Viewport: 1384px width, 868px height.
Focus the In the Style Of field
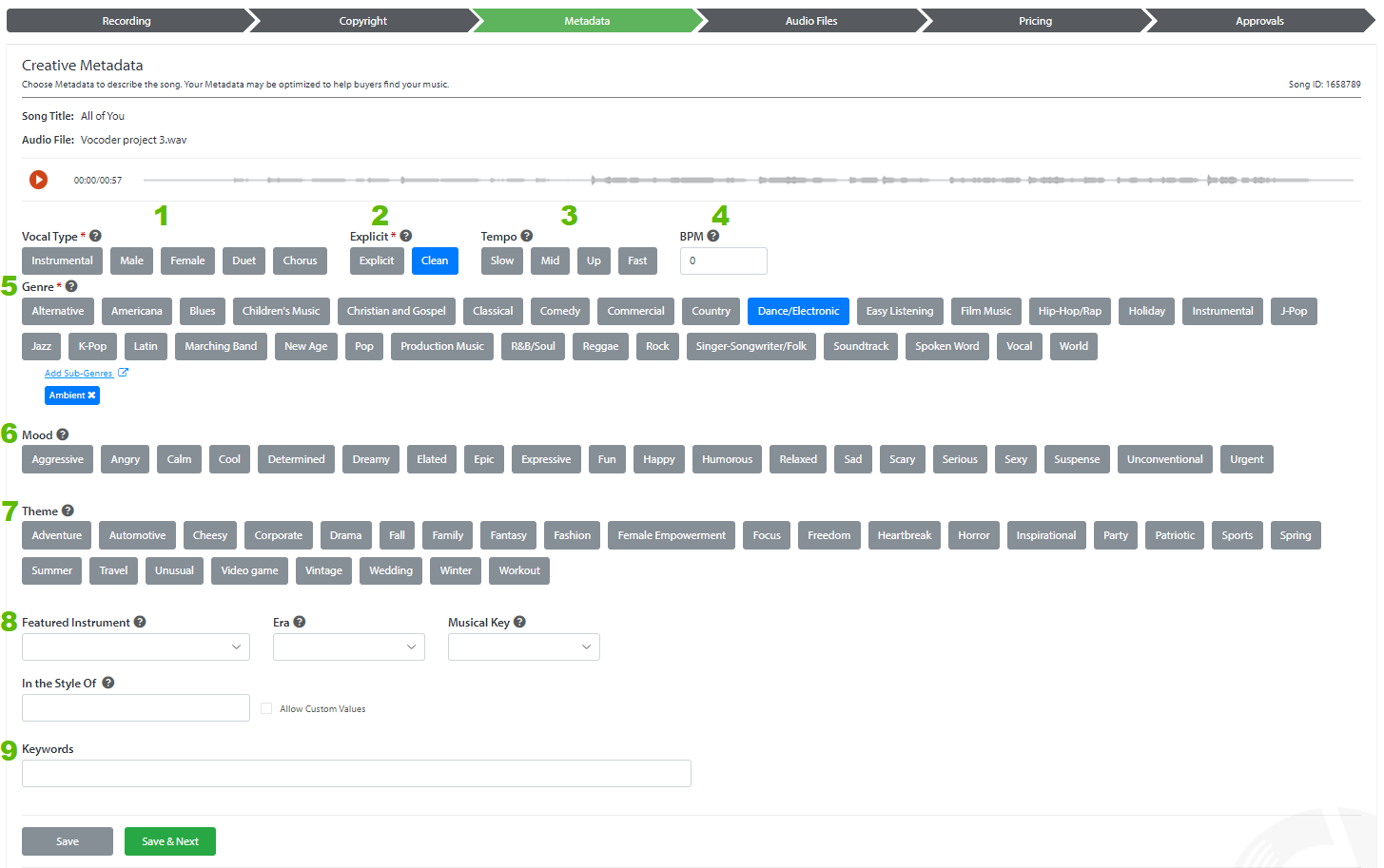tap(136, 707)
